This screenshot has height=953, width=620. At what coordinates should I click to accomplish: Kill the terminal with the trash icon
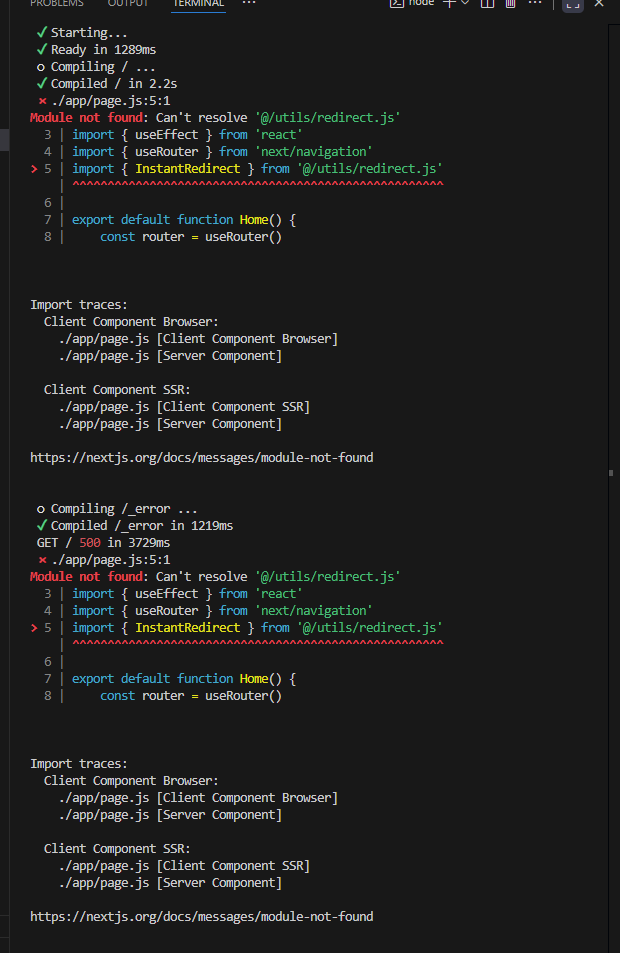click(x=511, y=3)
